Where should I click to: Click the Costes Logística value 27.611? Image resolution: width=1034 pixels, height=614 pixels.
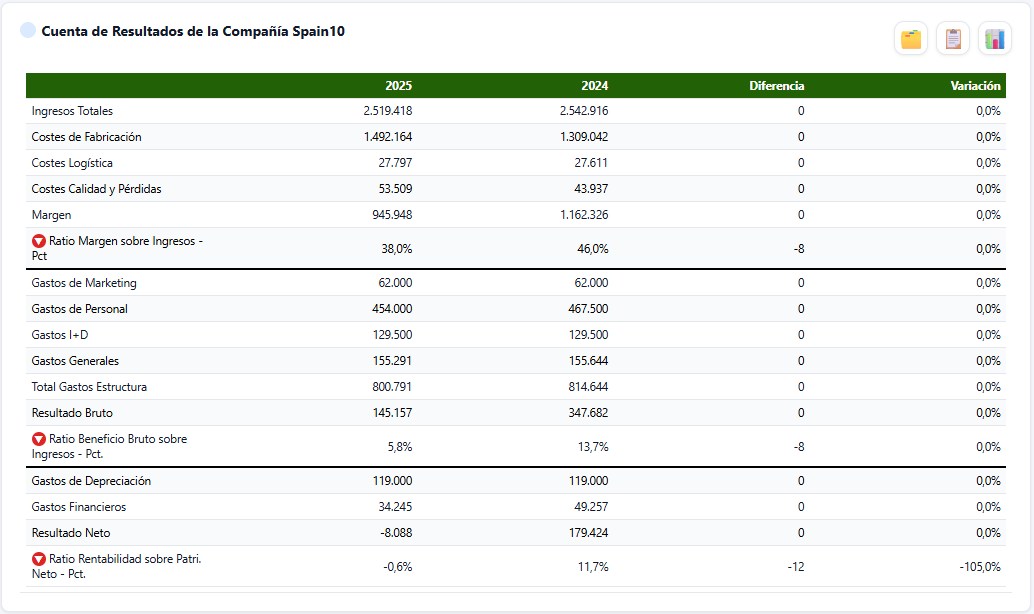[x=591, y=163]
